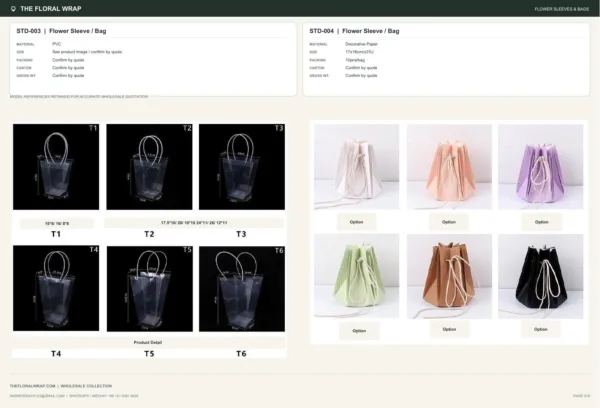
Task: Click the bold T4 caption at the bottom
Action: click(56, 354)
